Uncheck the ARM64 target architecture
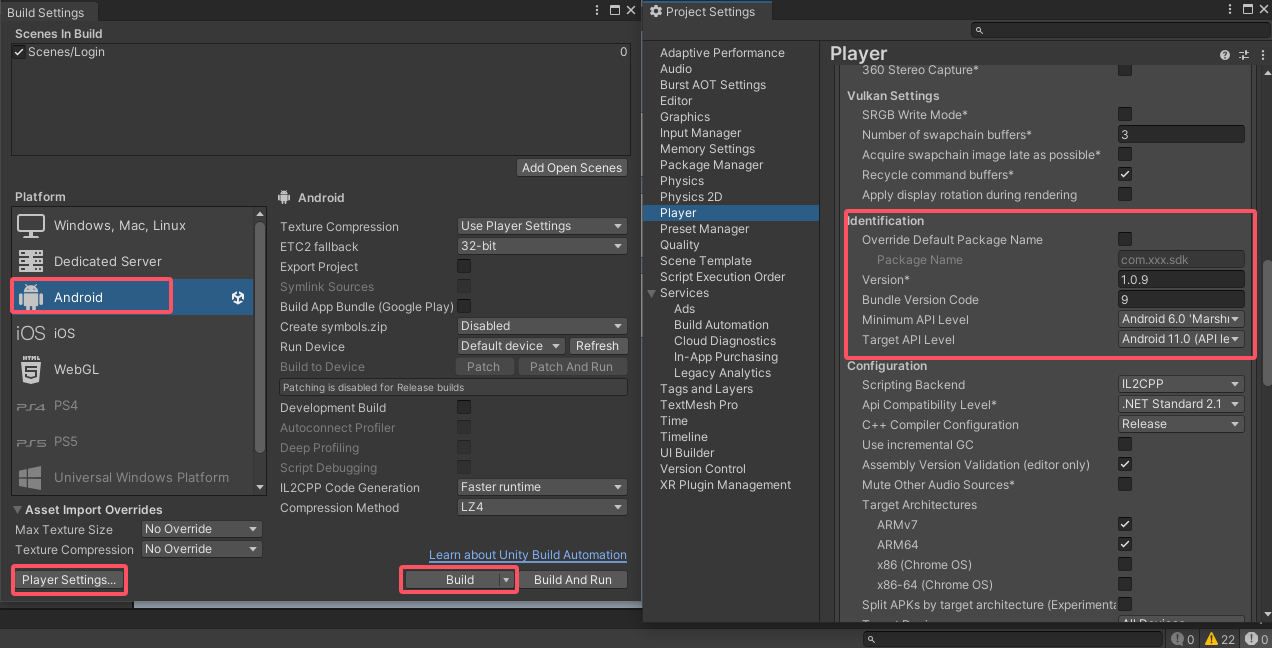This screenshot has width=1272, height=648. point(1124,544)
